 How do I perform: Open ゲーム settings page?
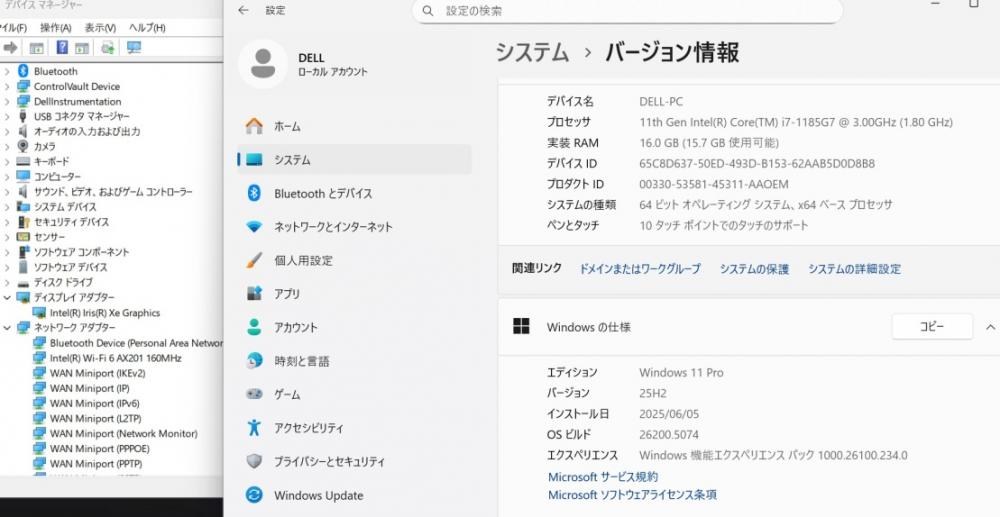[x=354, y=395]
